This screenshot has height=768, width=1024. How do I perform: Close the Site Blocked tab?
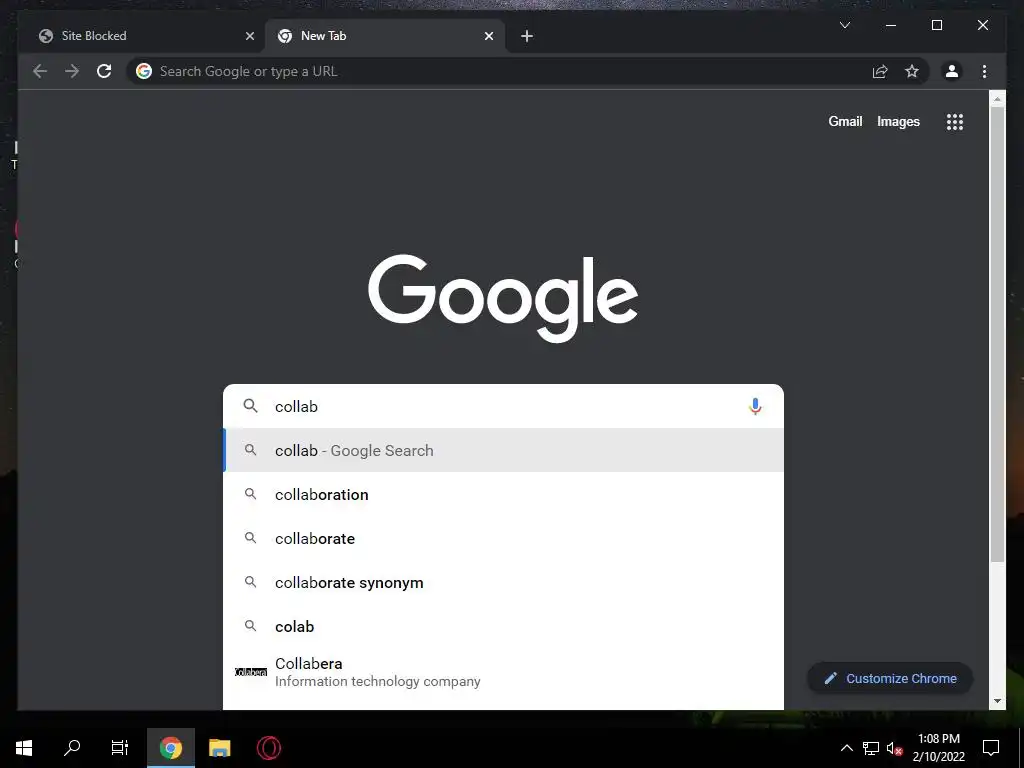[249, 36]
